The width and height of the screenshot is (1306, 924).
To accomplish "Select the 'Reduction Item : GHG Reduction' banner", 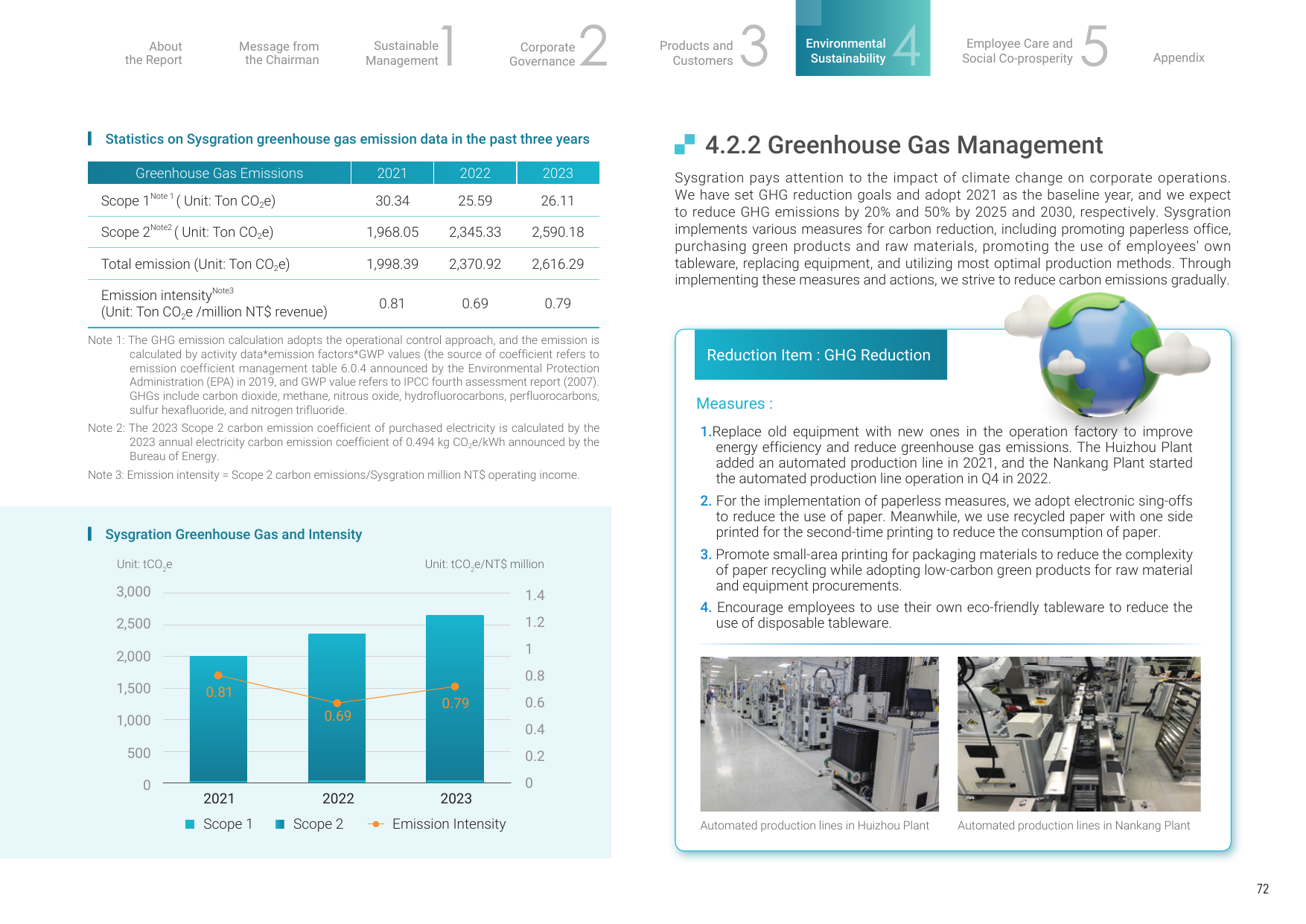I will [x=821, y=355].
